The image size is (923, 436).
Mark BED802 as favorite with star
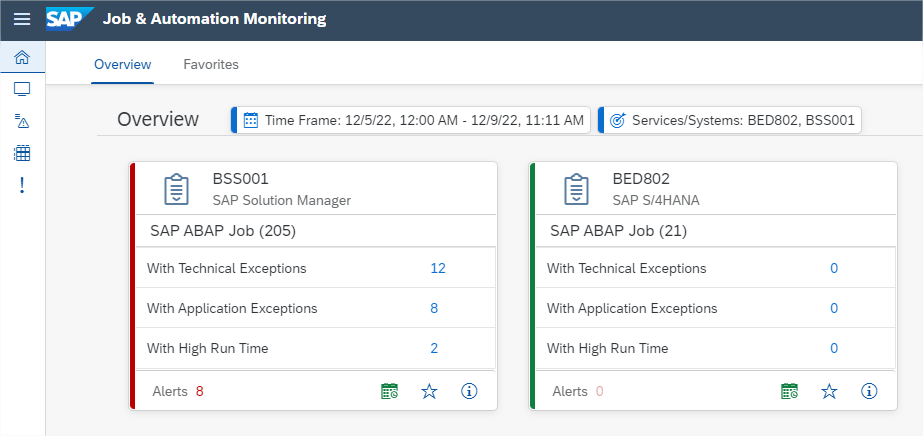[829, 391]
